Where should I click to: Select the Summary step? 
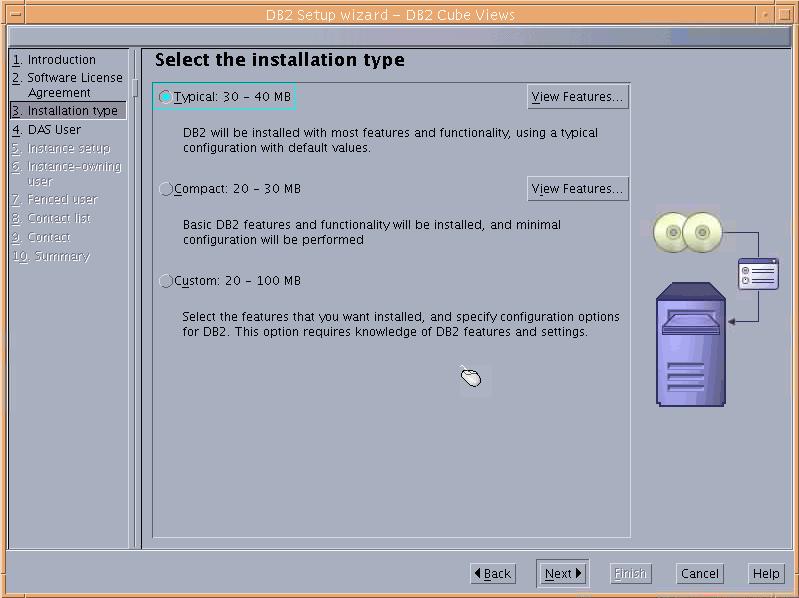51,256
